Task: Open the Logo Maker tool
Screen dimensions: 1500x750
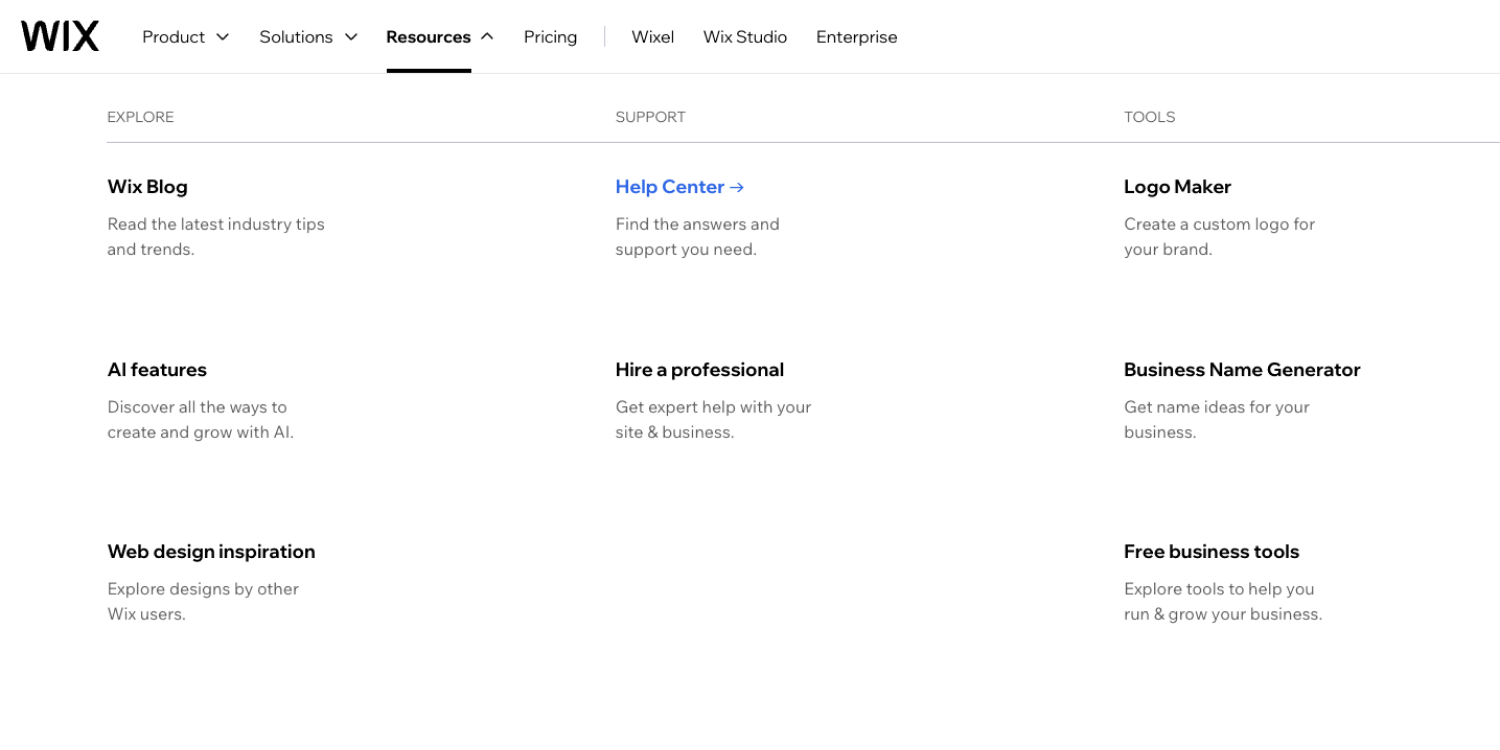Action: 1177,187
